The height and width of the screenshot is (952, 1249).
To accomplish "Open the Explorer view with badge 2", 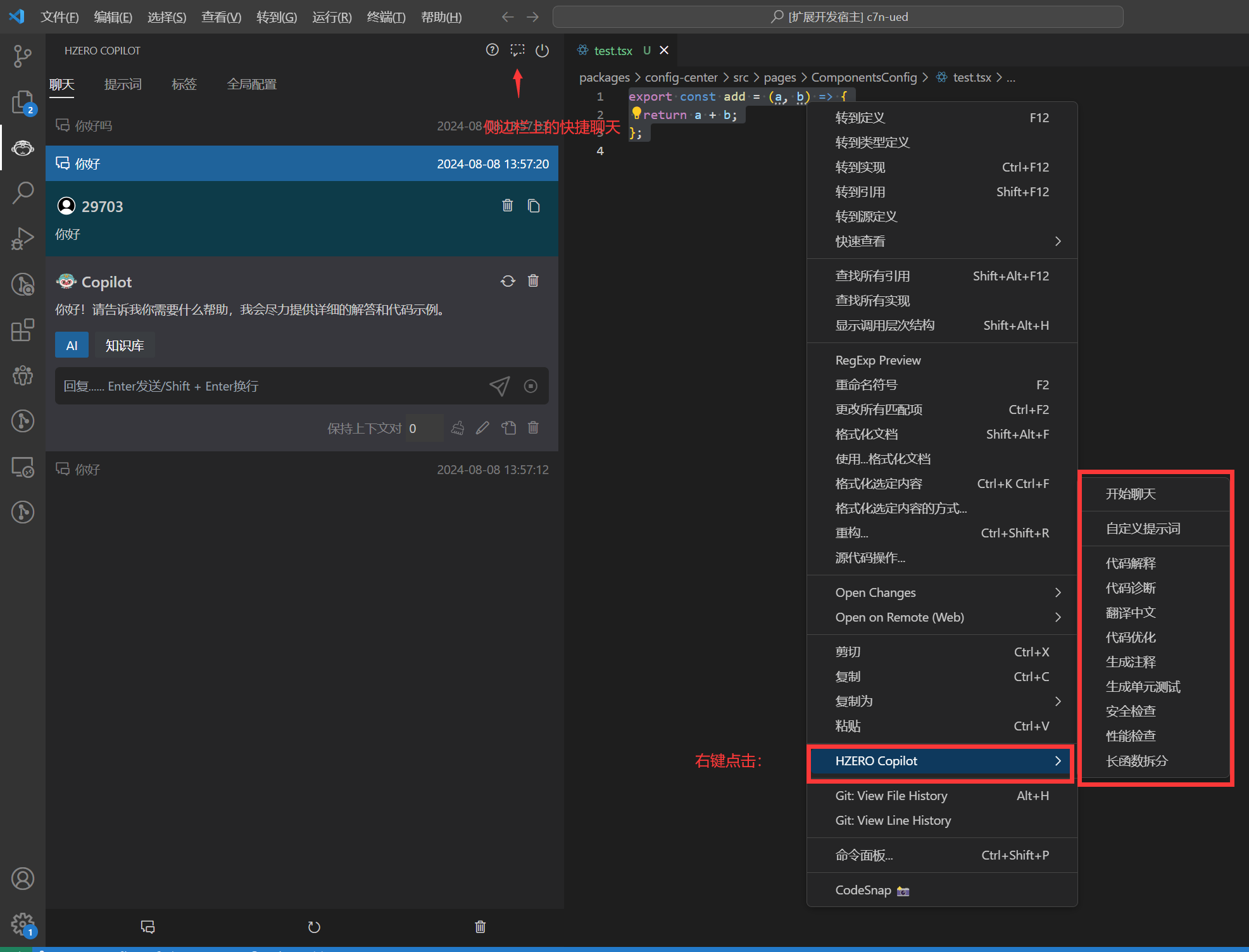I will click(23, 102).
